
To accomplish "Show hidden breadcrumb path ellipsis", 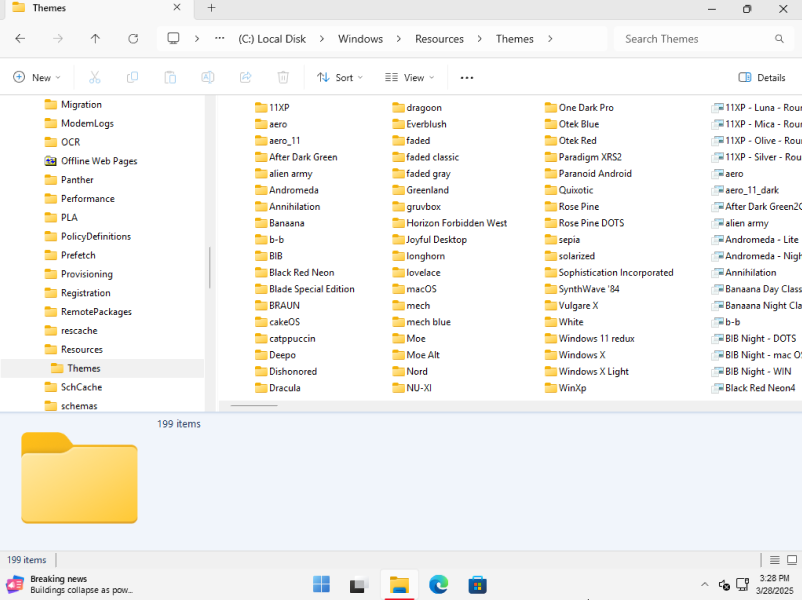I will (219, 38).
